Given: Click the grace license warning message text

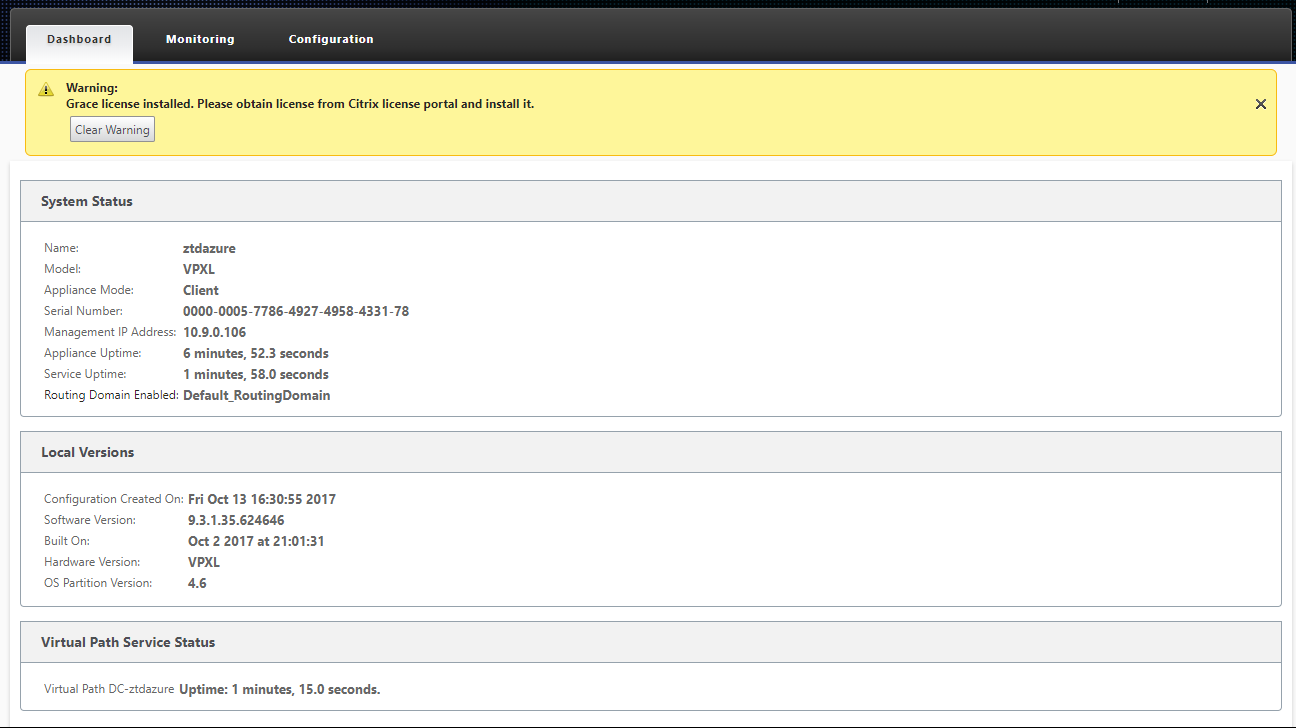Looking at the screenshot, I should (x=300, y=104).
